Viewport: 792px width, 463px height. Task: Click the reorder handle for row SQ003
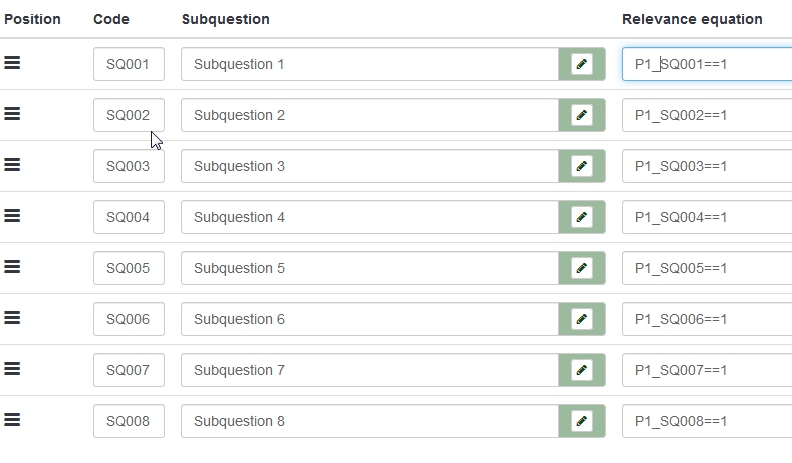[x=12, y=165]
